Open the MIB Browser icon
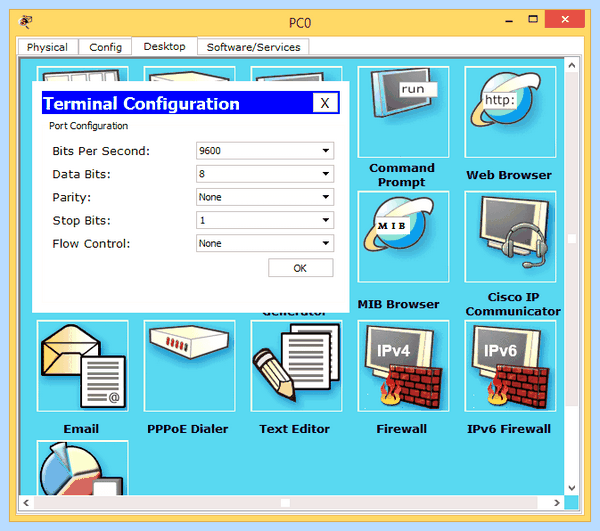 (x=403, y=236)
